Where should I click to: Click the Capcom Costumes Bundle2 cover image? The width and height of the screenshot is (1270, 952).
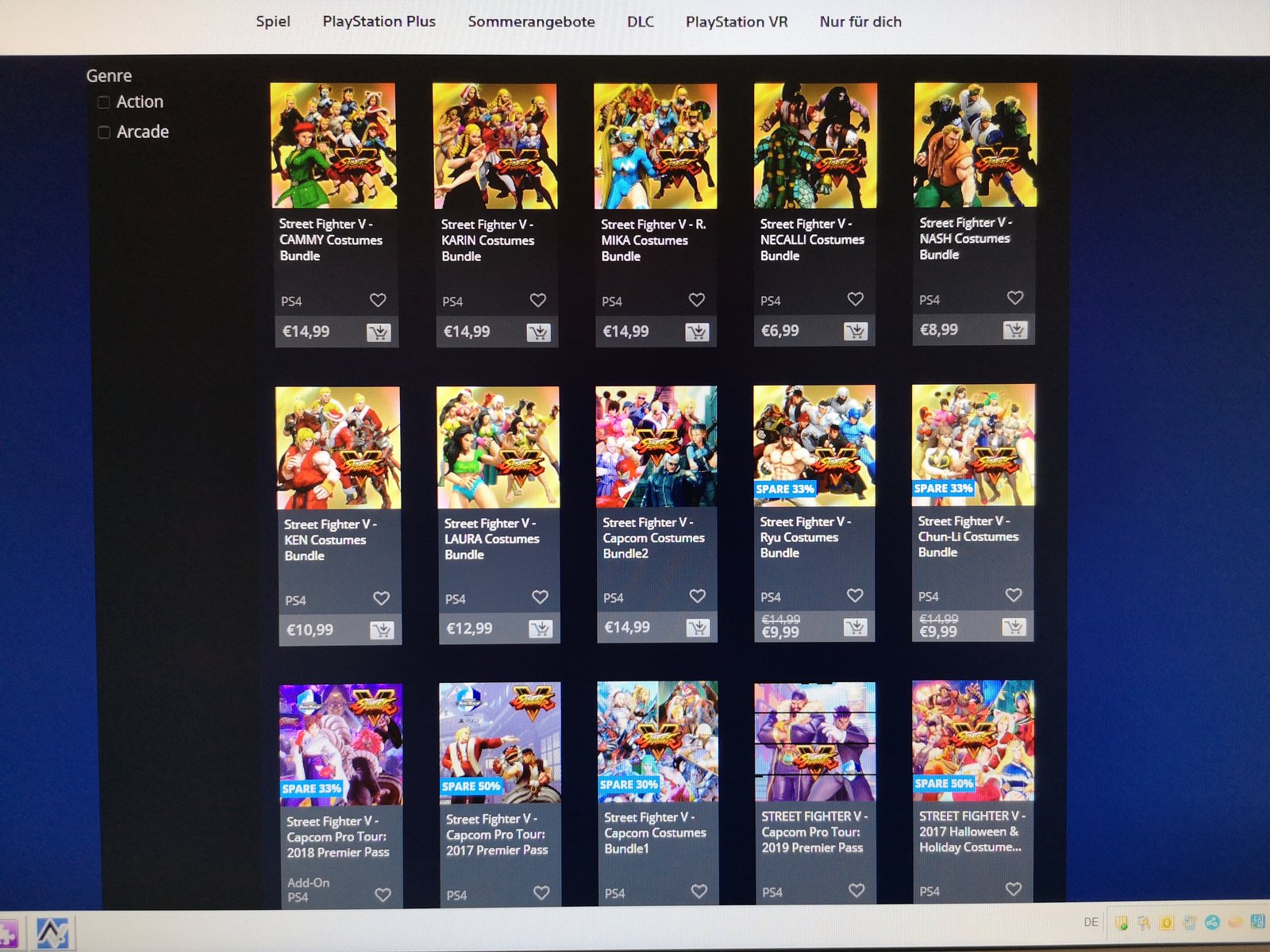click(656, 447)
